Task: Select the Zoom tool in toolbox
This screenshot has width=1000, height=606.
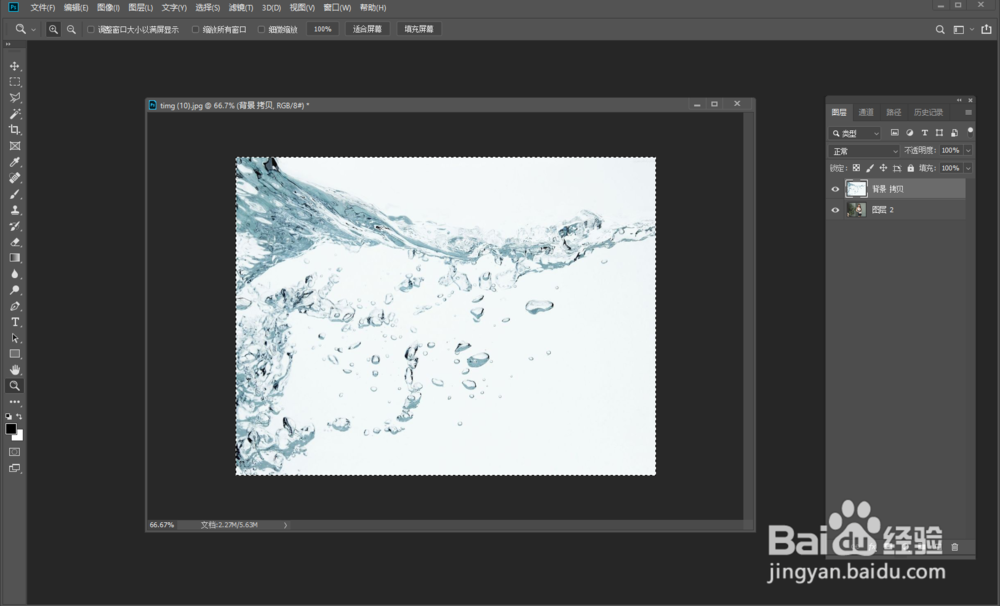Action: pyautogui.click(x=15, y=386)
